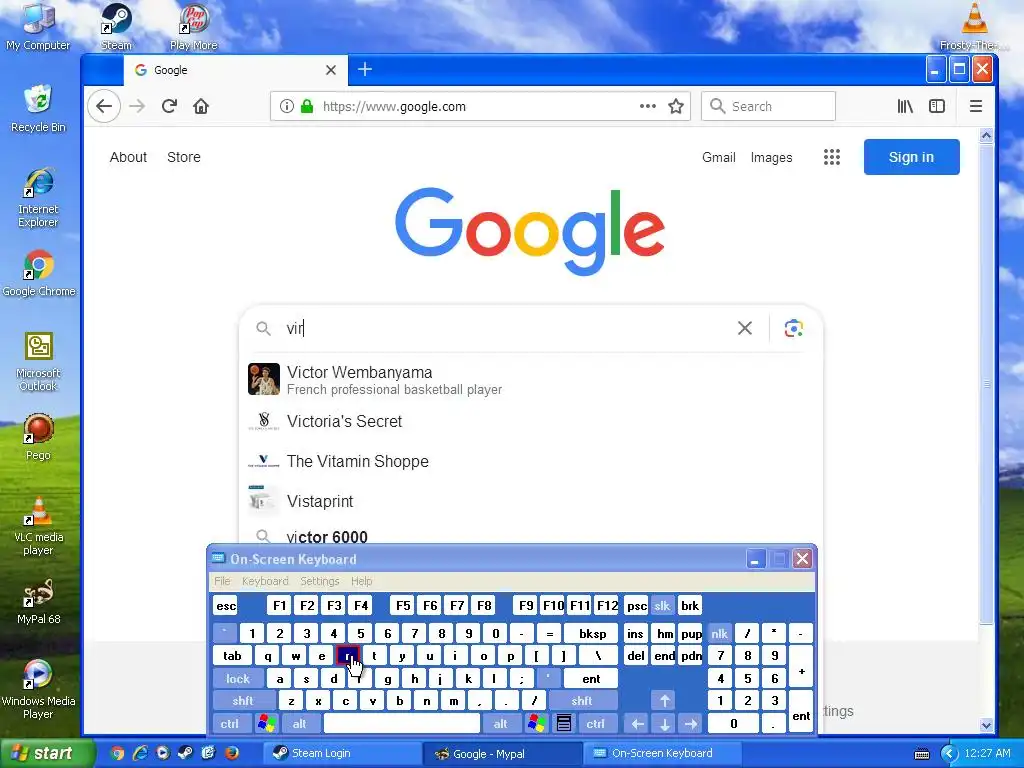This screenshot has height=768, width=1024.
Task: Switch to Steam Login taskbar item
Action: pos(341,753)
